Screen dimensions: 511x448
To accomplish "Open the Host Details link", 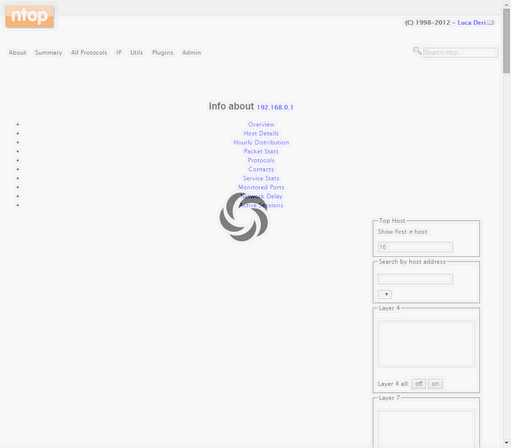I will pos(261,133).
